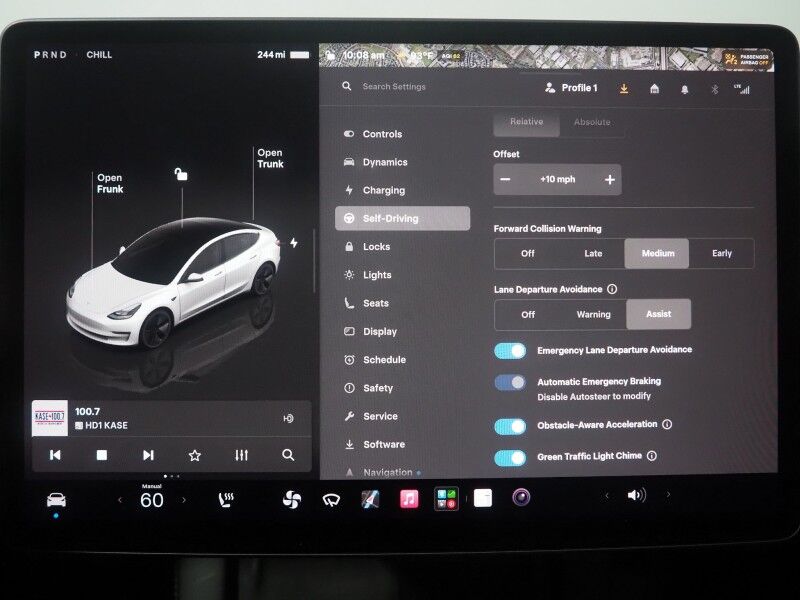This screenshot has width=800, height=600.
Task: Lower temperature with left chevron
Action: tap(120, 501)
